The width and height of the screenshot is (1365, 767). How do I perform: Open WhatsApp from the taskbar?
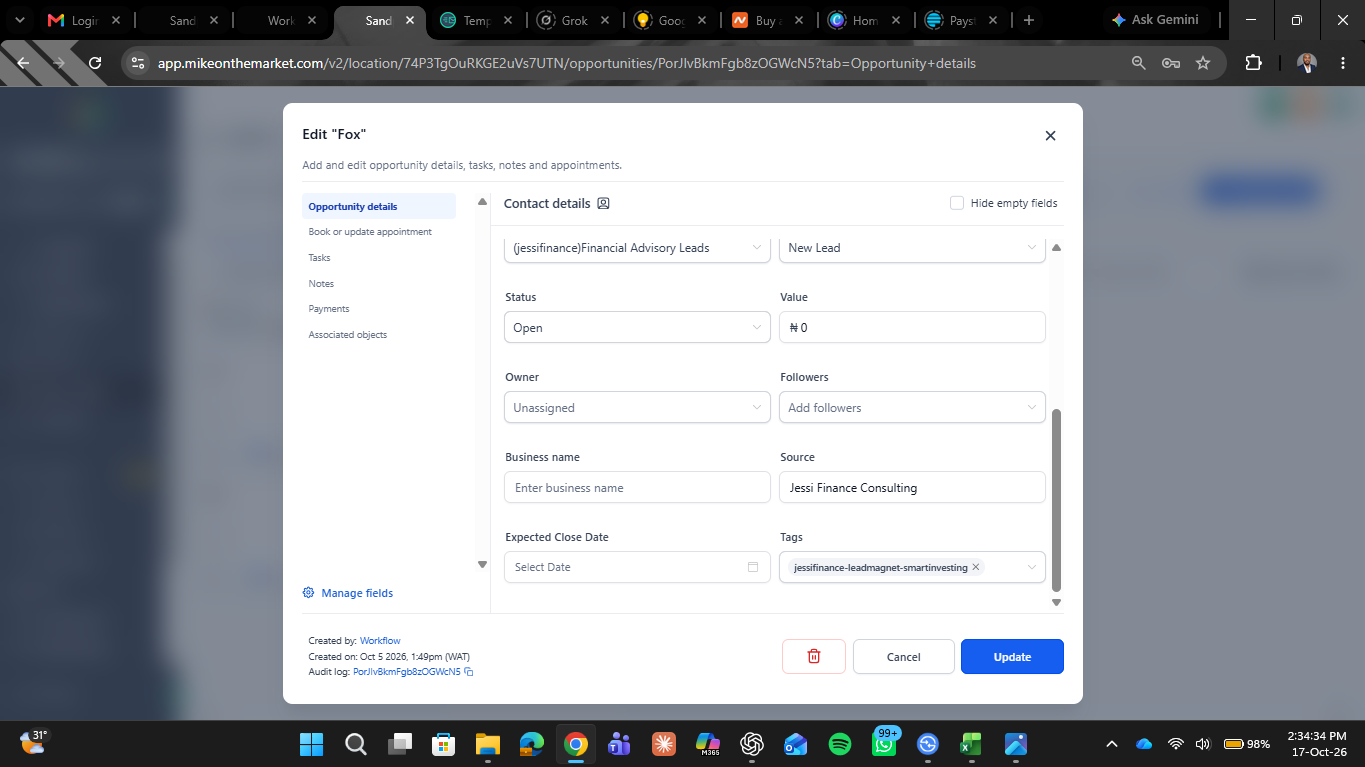coord(884,744)
